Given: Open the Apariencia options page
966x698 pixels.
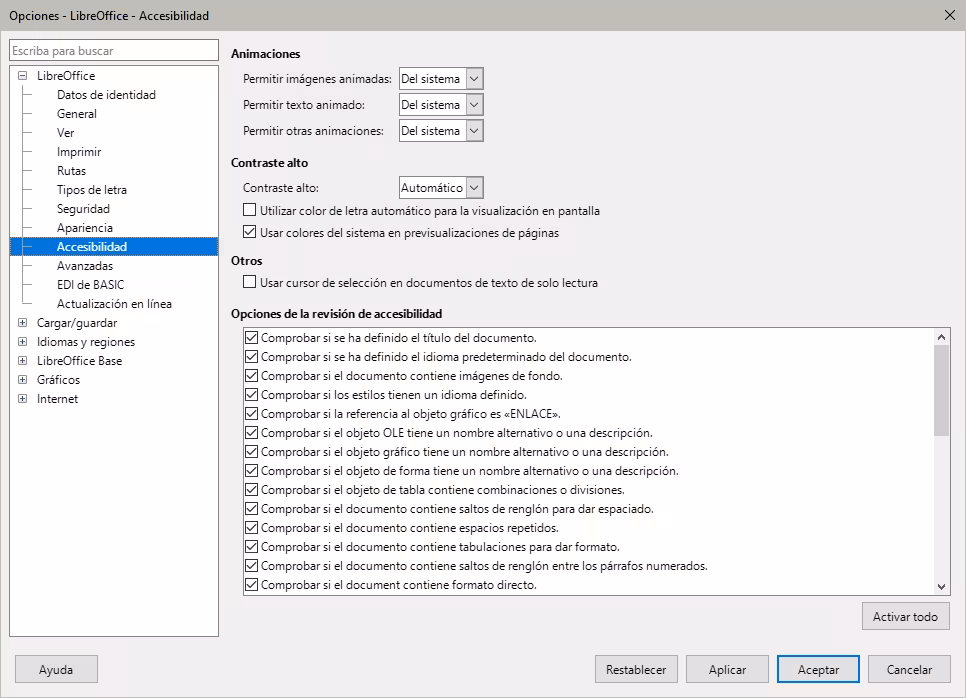Looking at the screenshot, I should [x=84, y=228].
